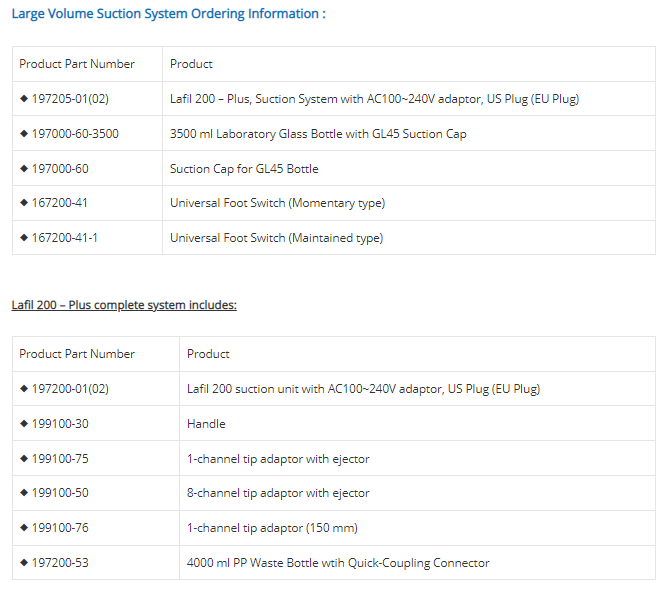Image resolution: width=666 pixels, height=597 pixels.
Task: Click the 3500 ml Laboratory Glass Bottle description
Action: coord(318,134)
